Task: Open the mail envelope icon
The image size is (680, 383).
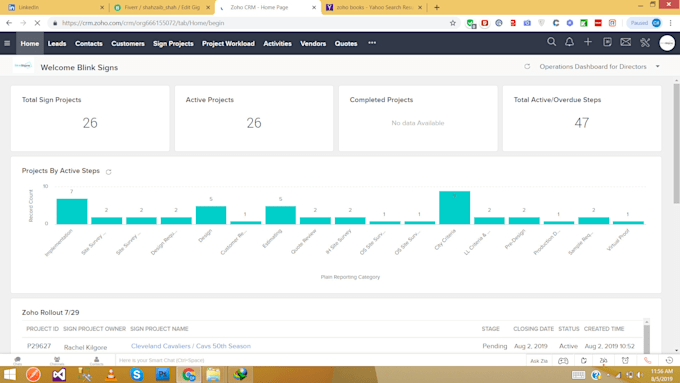Action: point(625,42)
